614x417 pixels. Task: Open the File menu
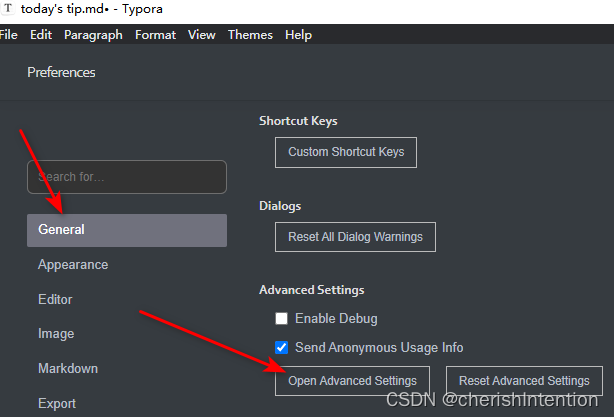[x=8, y=35]
